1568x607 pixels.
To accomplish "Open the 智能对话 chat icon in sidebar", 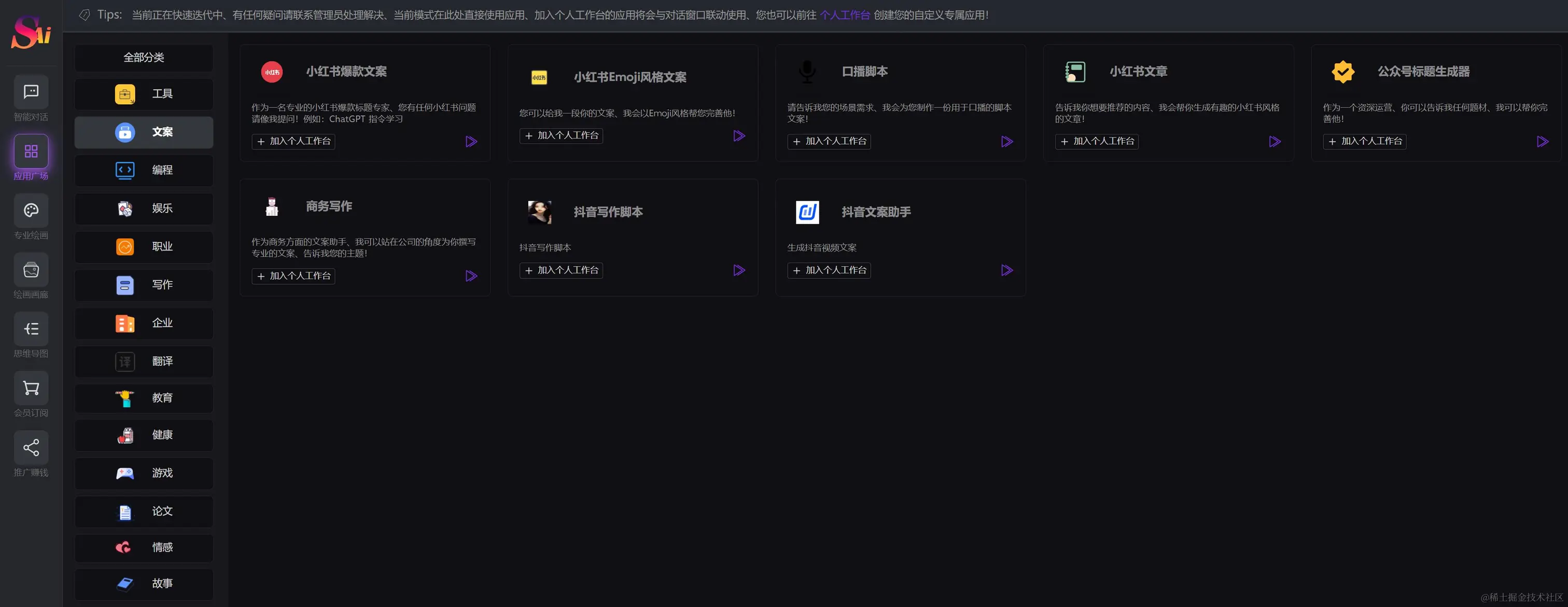I will tap(31, 92).
